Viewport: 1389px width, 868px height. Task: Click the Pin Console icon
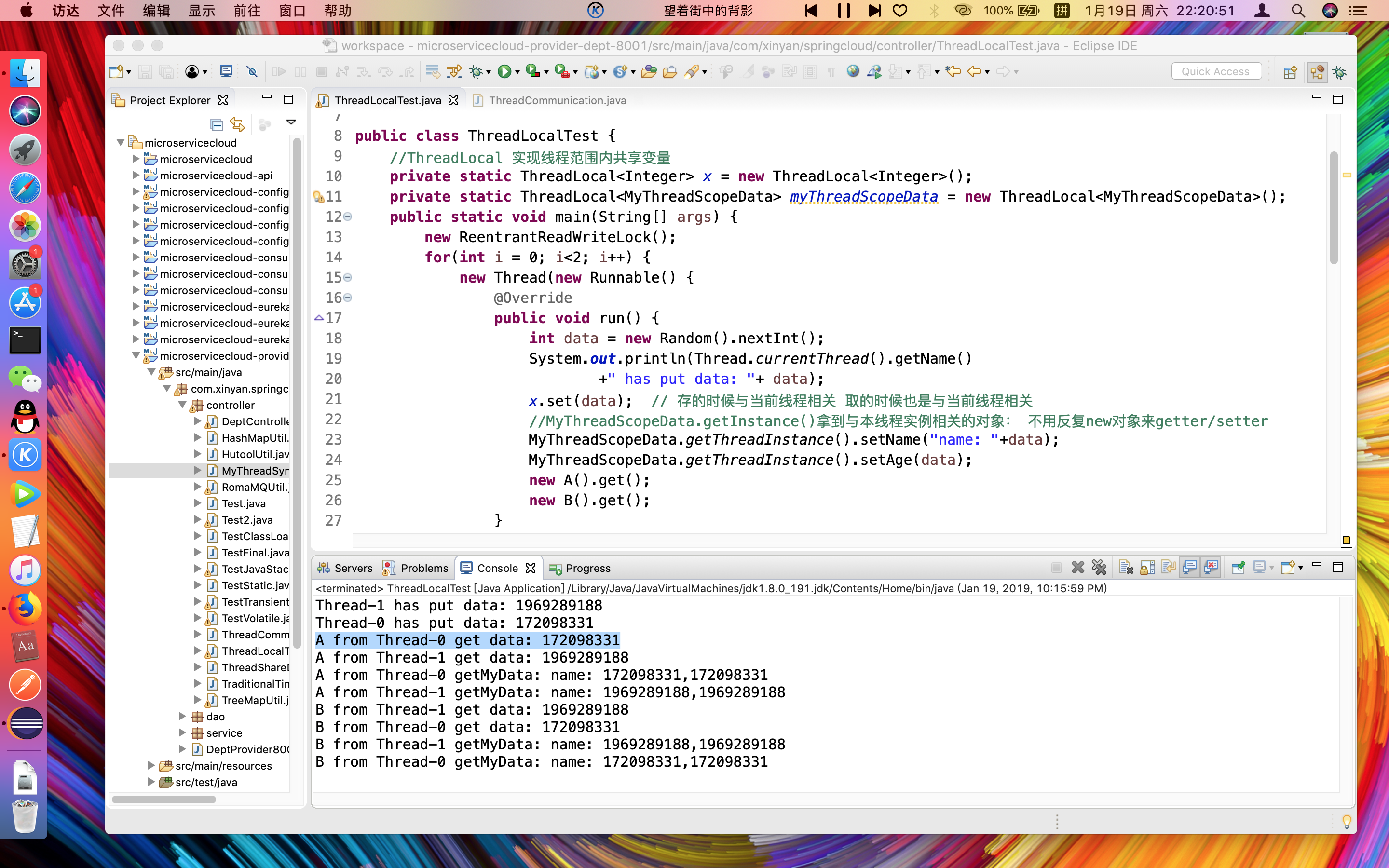click(1238, 568)
